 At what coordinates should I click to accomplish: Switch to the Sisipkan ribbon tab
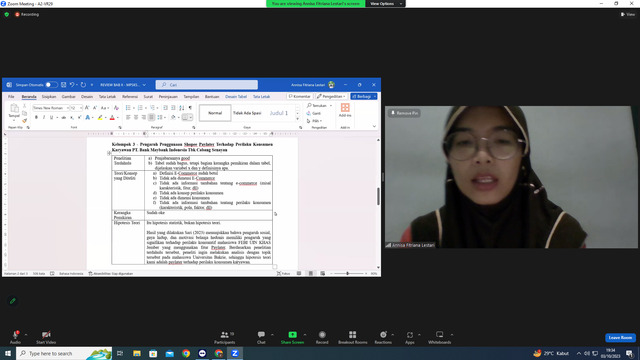pyautogui.click(x=49, y=97)
